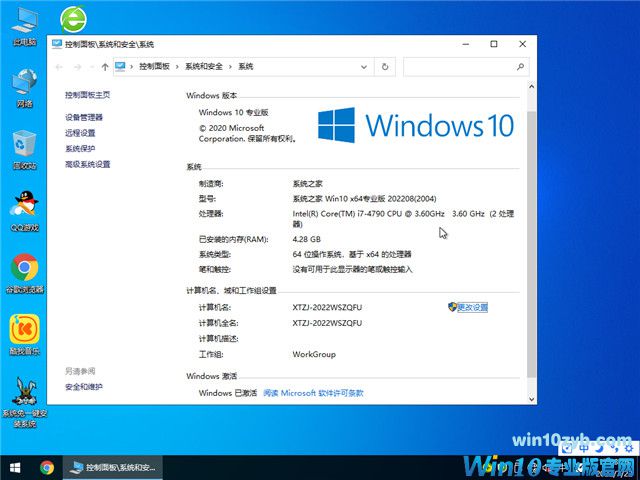Click the 4.28 GB RAM value
The height and width of the screenshot is (480, 640).
pyautogui.click(x=307, y=239)
